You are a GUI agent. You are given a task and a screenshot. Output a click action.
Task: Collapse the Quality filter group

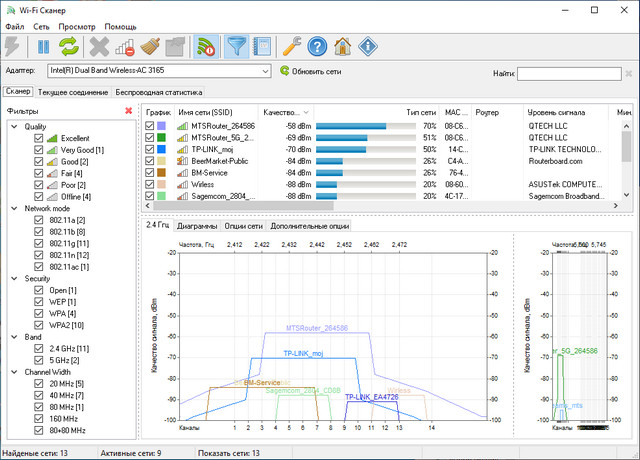pyautogui.click(x=14, y=127)
